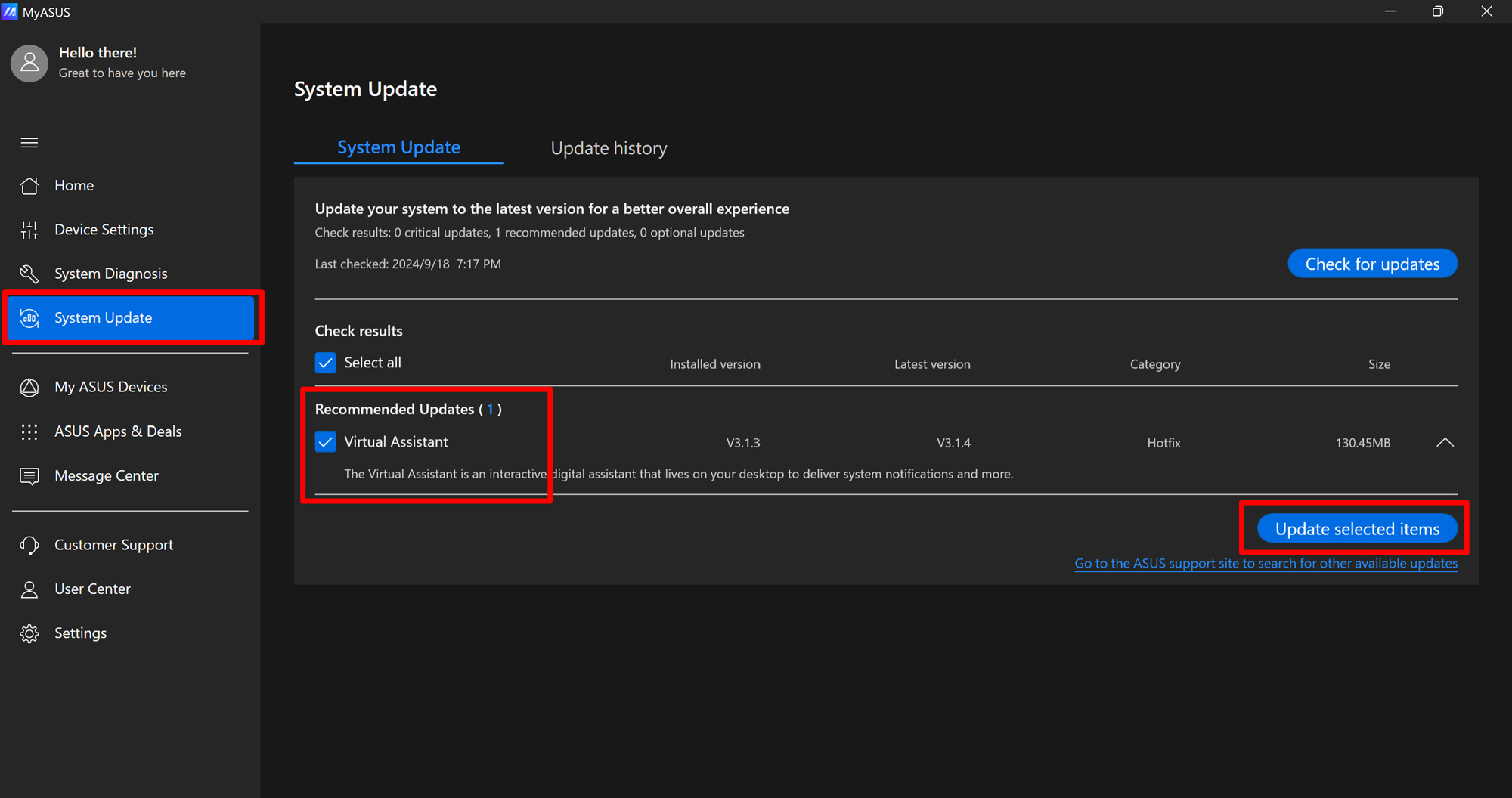Click the Home house icon
1512x798 pixels.
[29, 186]
